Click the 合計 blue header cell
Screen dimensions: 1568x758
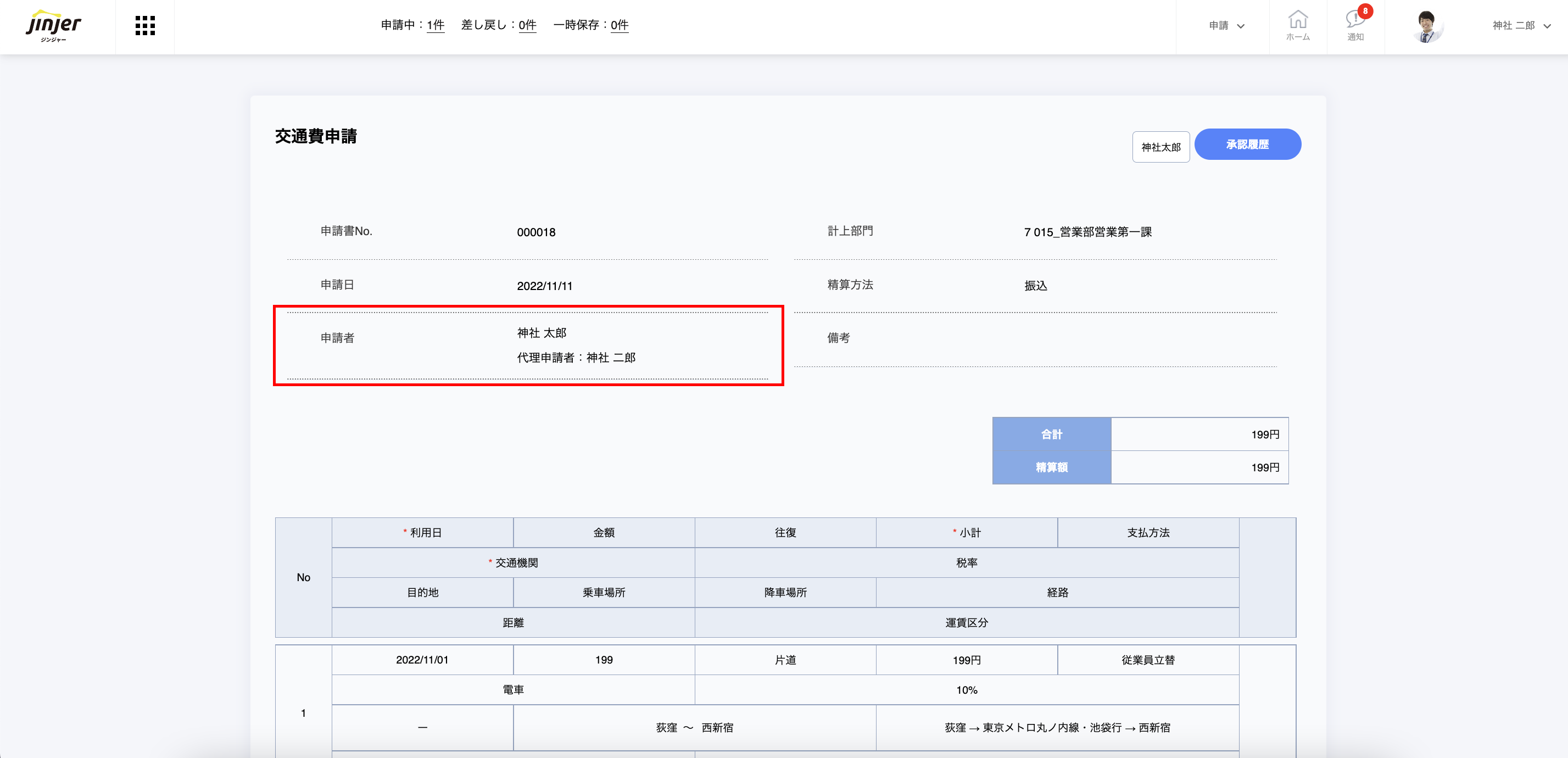pos(1051,434)
